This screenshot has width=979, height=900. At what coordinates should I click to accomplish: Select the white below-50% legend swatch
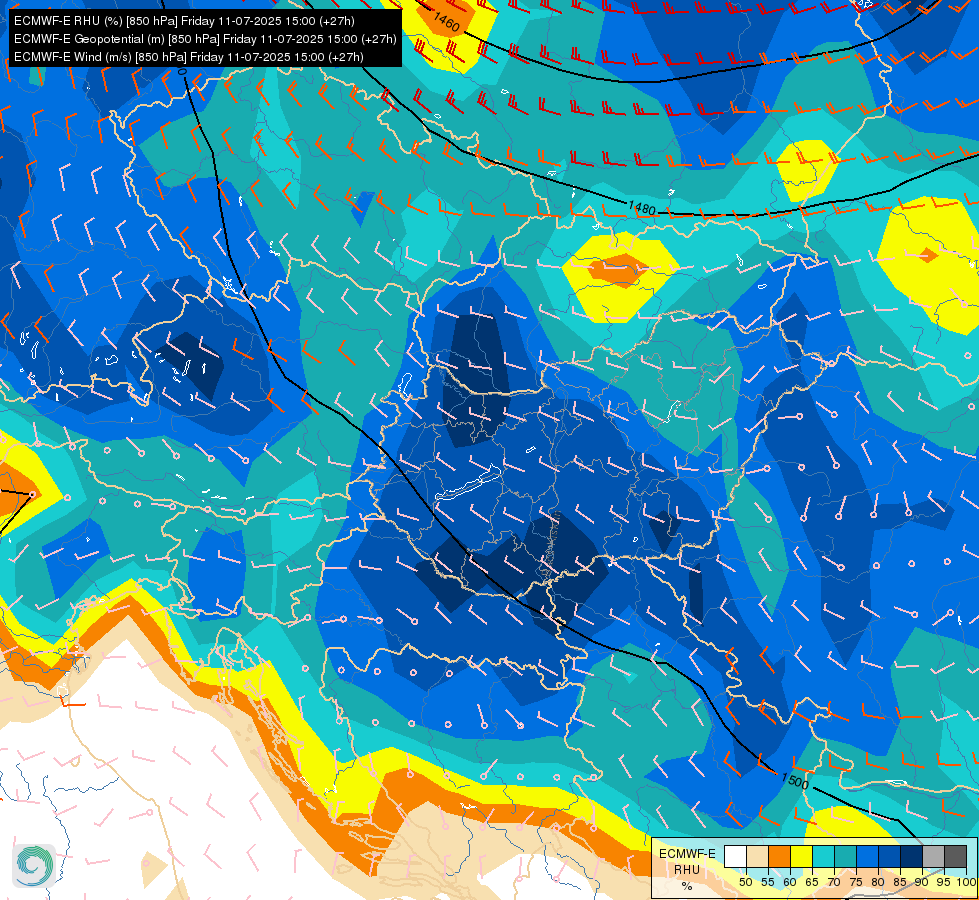click(735, 856)
